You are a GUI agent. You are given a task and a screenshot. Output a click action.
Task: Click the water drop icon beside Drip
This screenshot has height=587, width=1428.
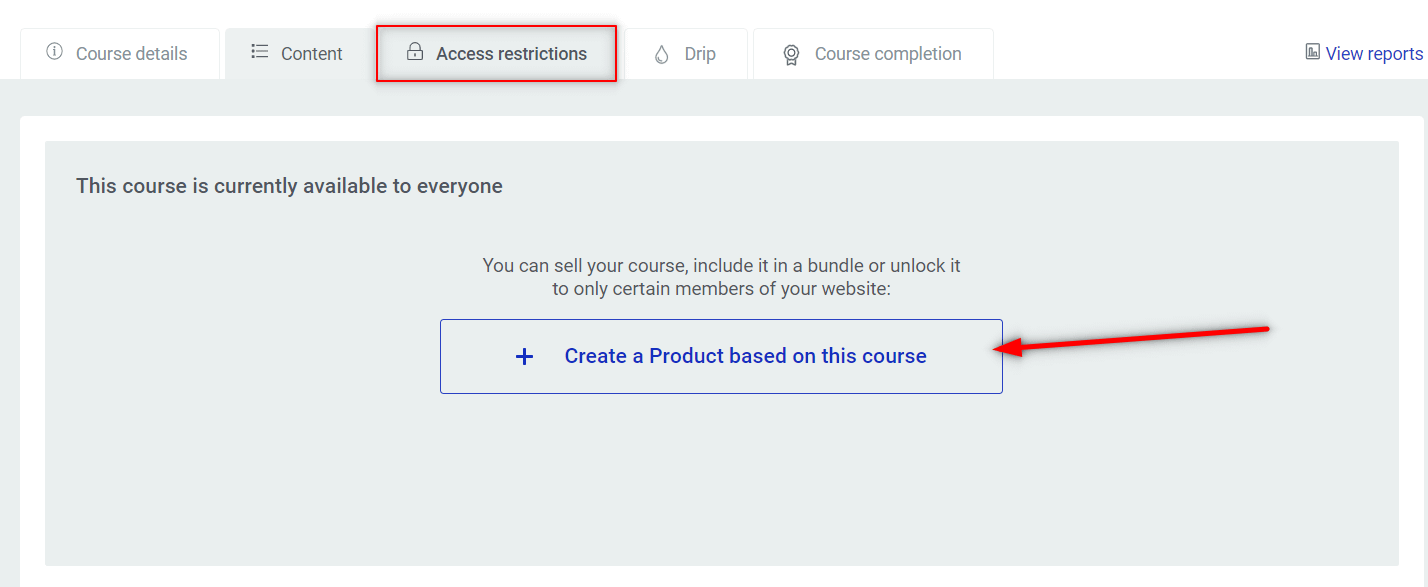[662, 54]
